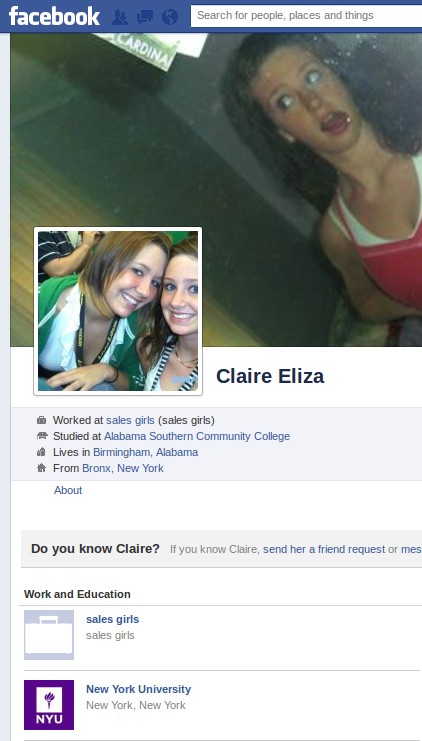Open Birmingham, Alabama location link
The height and width of the screenshot is (741, 422).
point(146,452)
